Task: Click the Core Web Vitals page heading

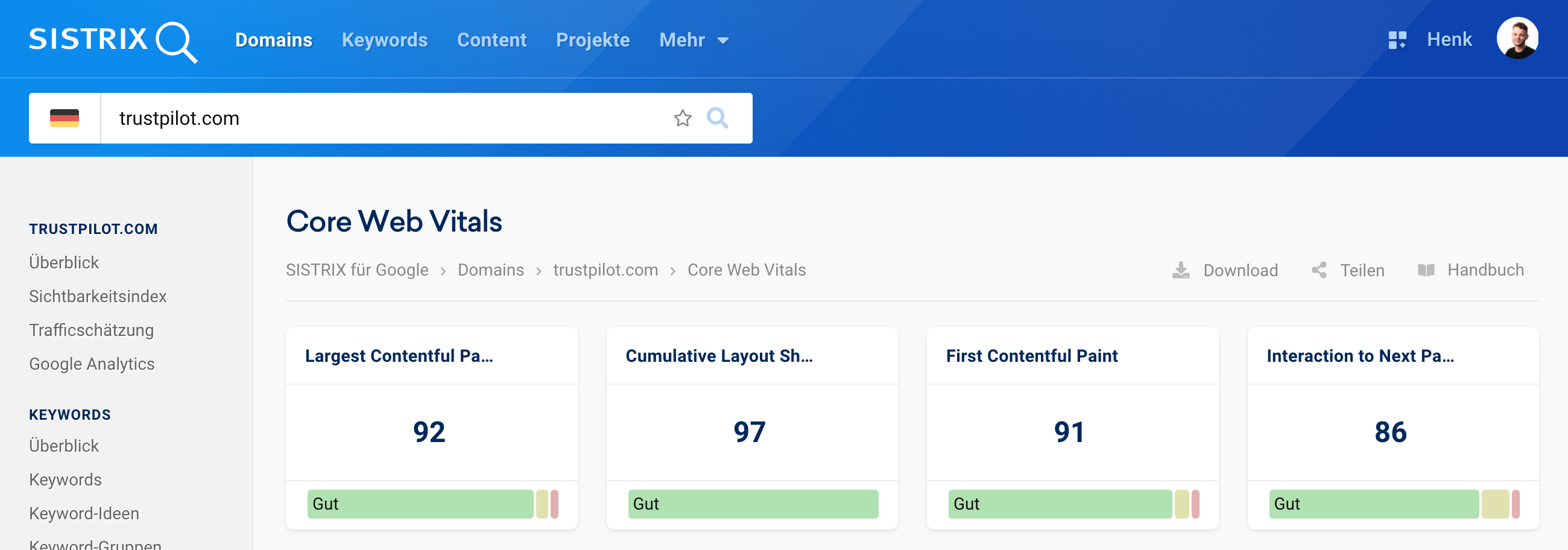Action: (x=394, y=221)
